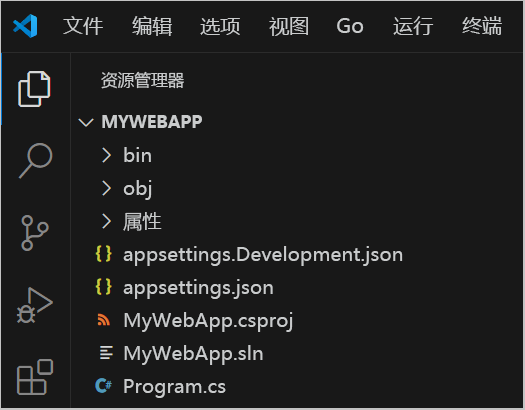Open the 终端 menu
The width and height of the screenshot is (525, 410).
pyautogui.click(x=482, y=26)
